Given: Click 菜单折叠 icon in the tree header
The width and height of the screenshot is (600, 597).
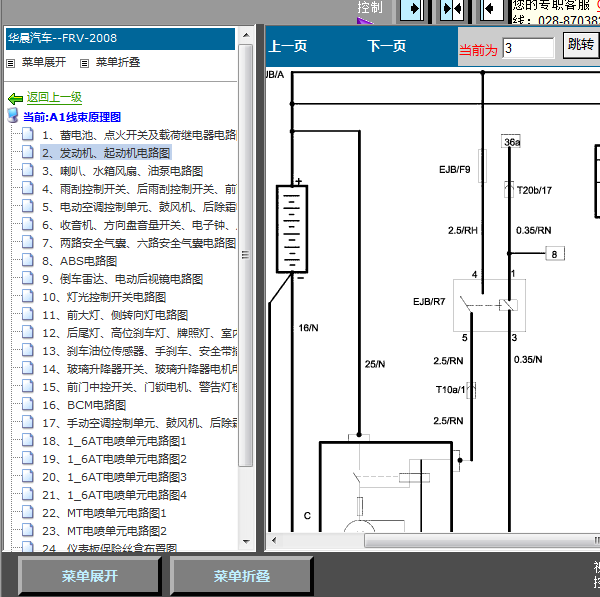Looking at the screenshot, I should tap(84, 64).
